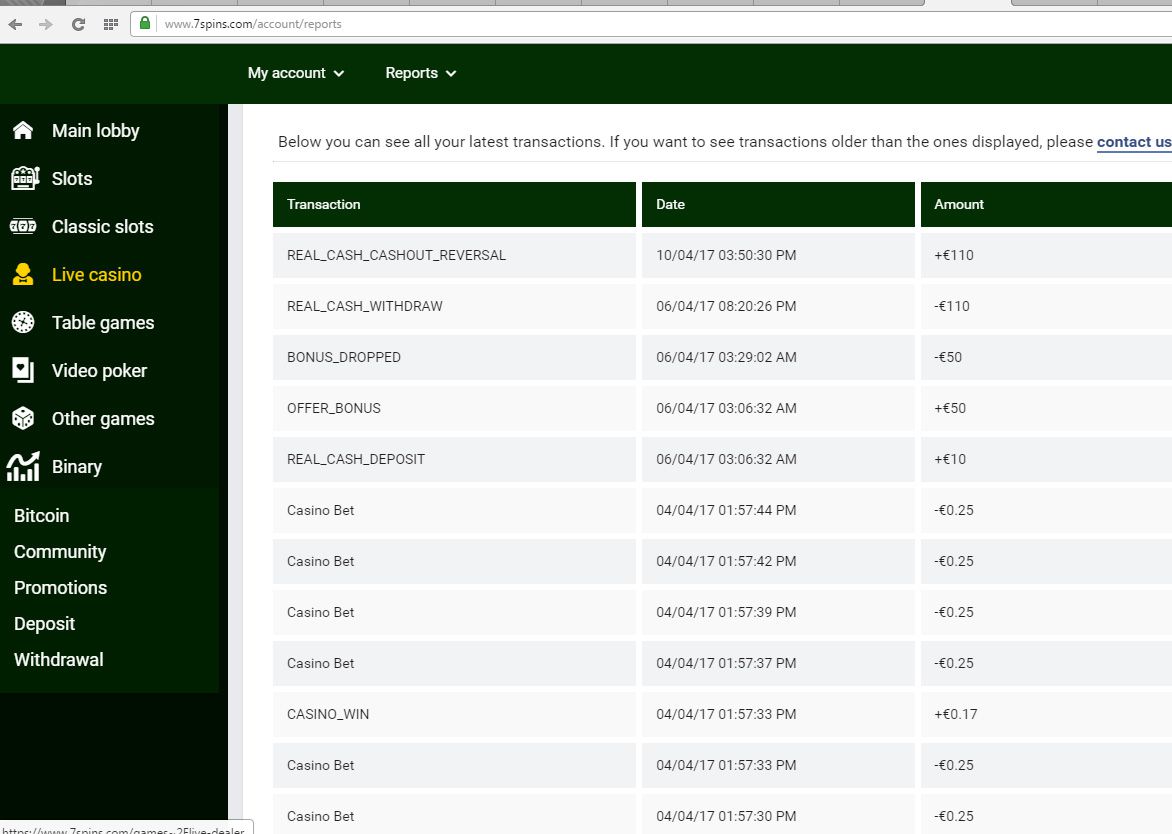Select Table games in sidebar
Image resolution: width=1172 pixels, height=834 pixels.
pyautogui.click(x=103, y=322)
